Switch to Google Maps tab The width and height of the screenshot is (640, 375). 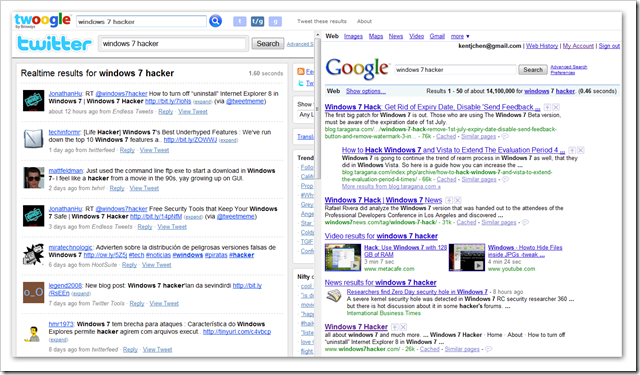376,36
